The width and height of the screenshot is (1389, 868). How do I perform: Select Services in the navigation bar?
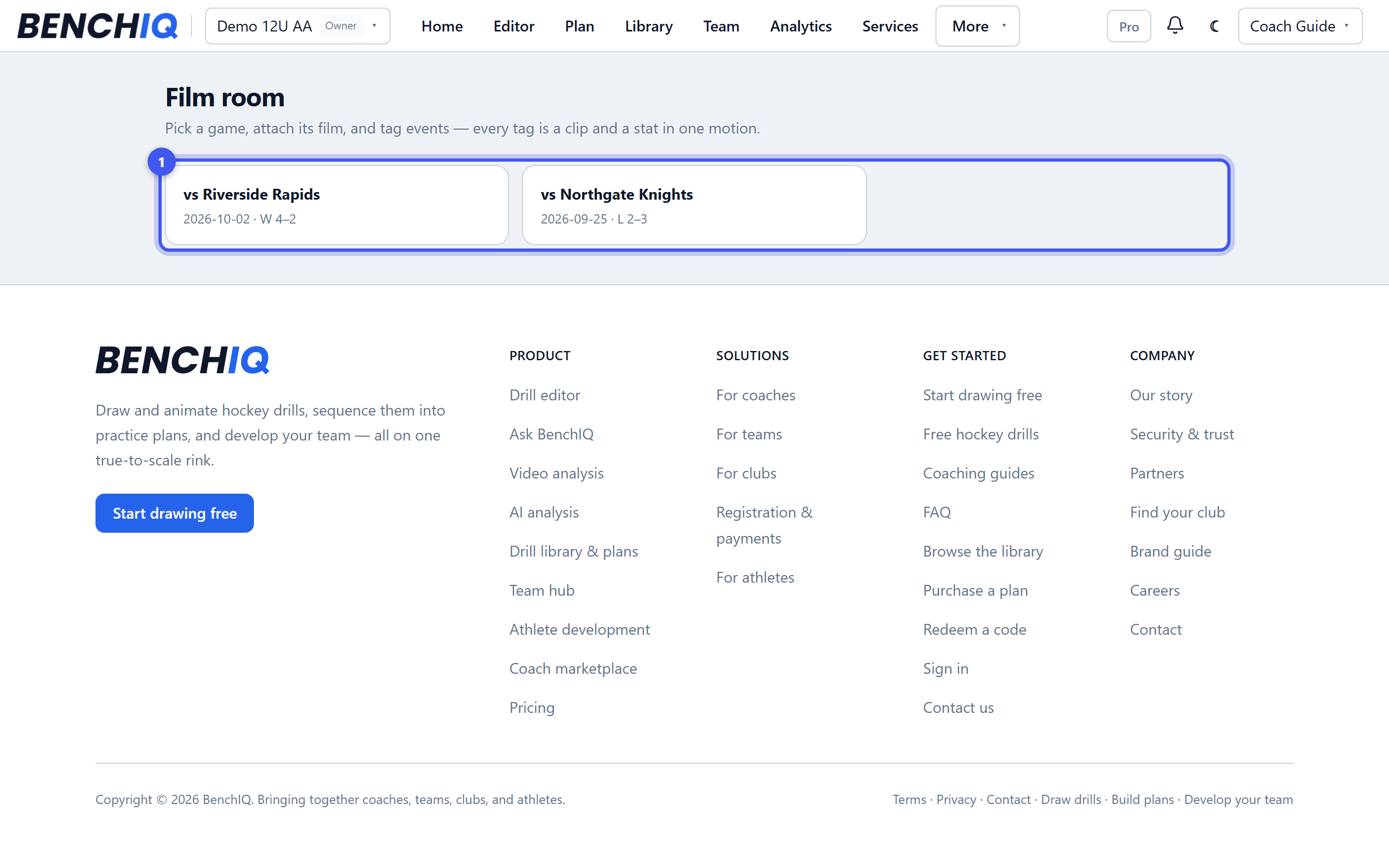coord(890,26)
